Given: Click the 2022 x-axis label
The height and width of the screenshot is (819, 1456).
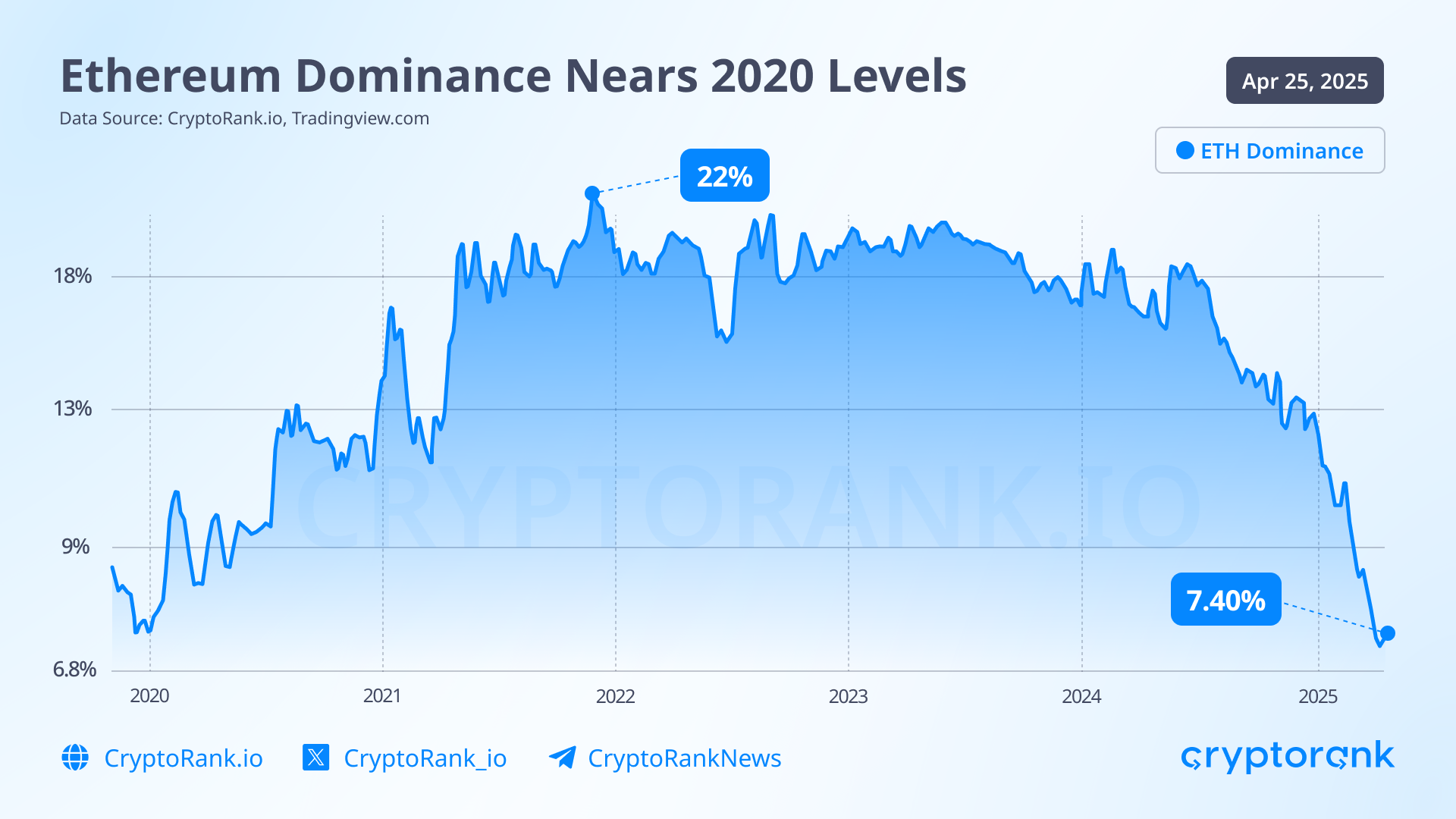Looking at the screenshot, I should tap(615, 696).
